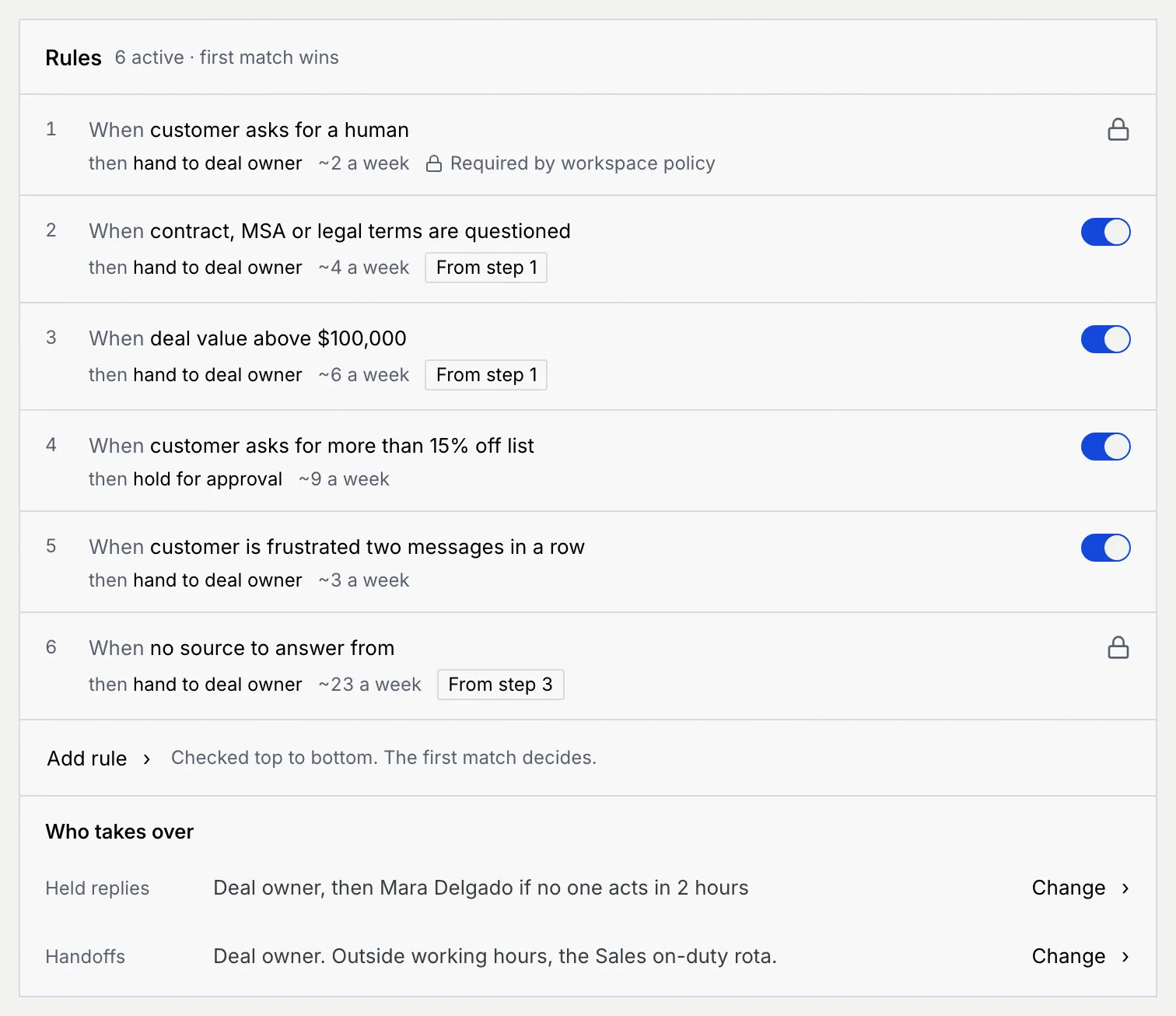Click 'then hold for approval' action text
This screenshot has height=1016, width=1176.
(185, 479)
